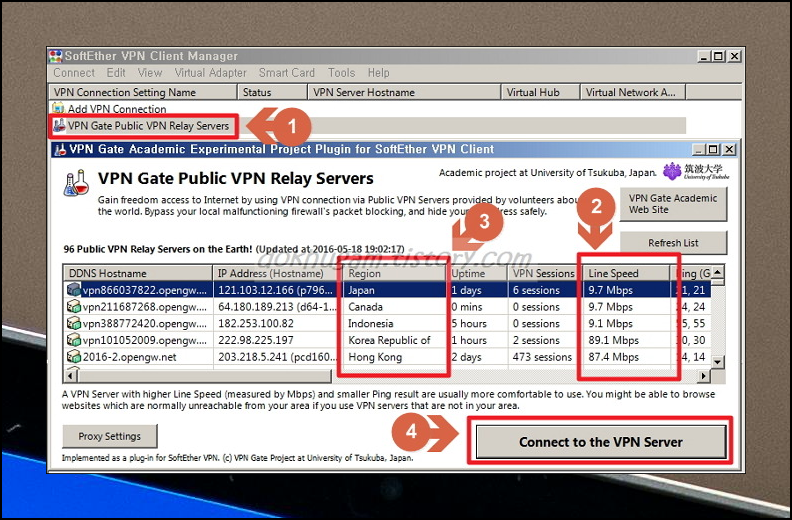Select the Indonesia region cell
The image size is (792, 520).
point(394,323)
